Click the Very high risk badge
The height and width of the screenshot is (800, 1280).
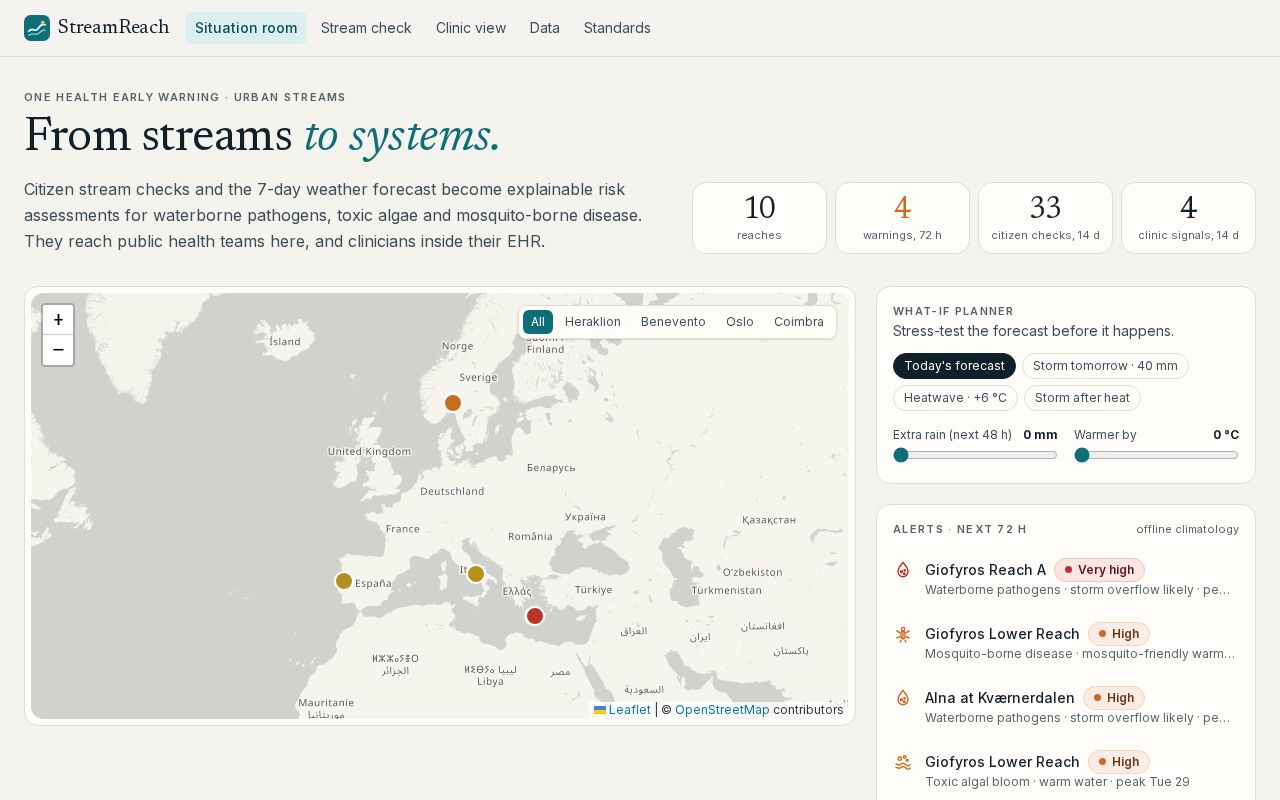pos(1099,570)
